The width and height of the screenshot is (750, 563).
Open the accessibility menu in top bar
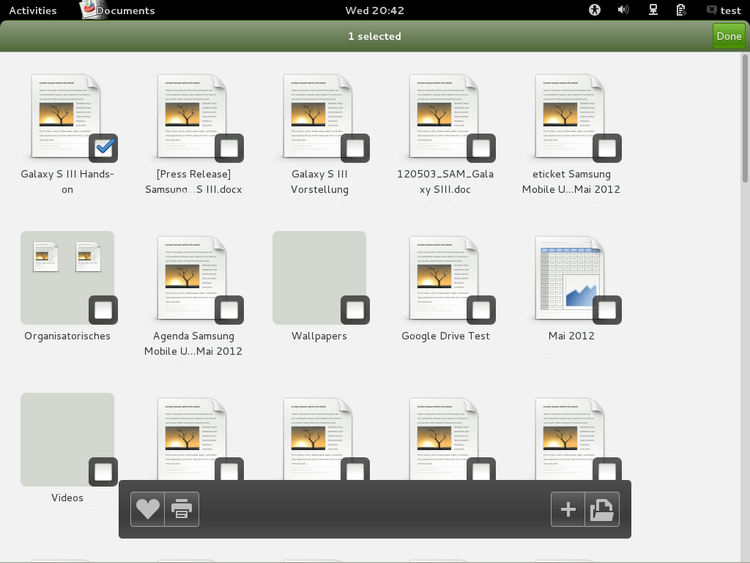[594, 10]
